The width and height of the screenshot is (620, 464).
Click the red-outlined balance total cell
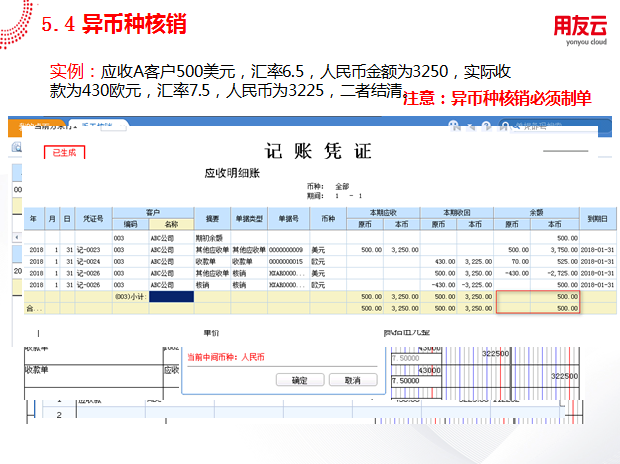coord(540,303)
